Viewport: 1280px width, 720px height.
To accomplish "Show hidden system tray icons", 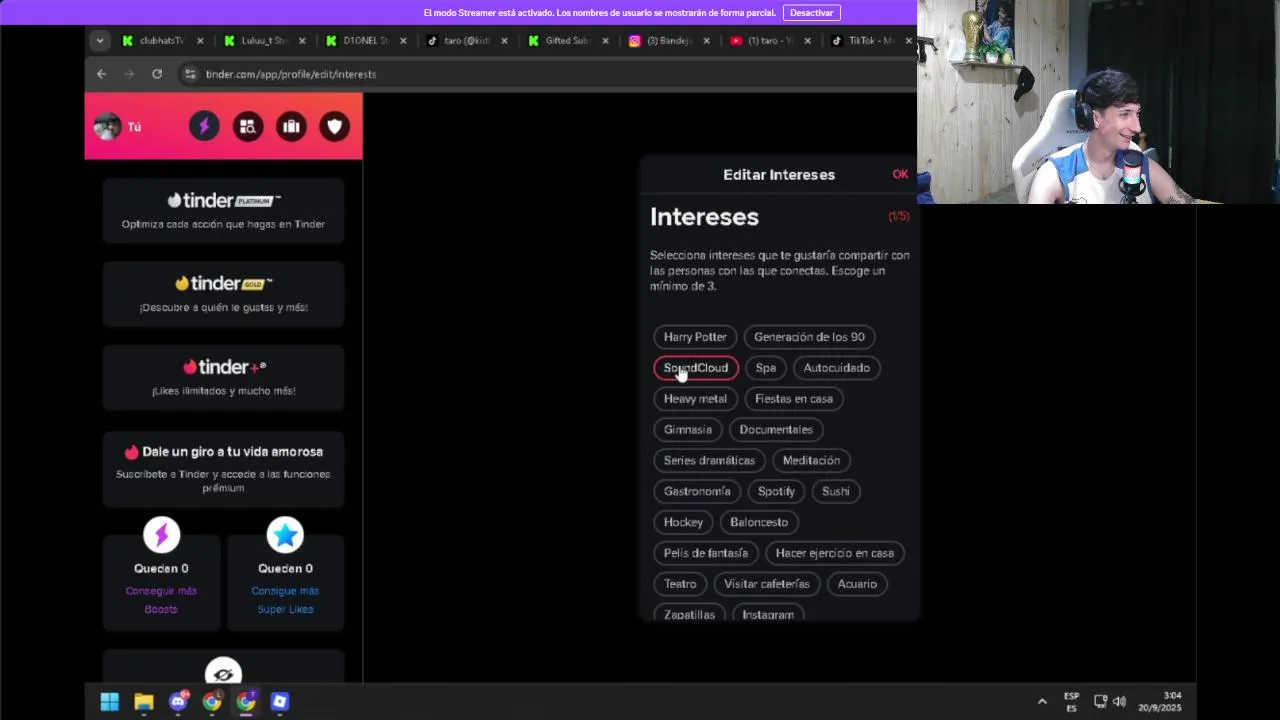I will 1042,702.
